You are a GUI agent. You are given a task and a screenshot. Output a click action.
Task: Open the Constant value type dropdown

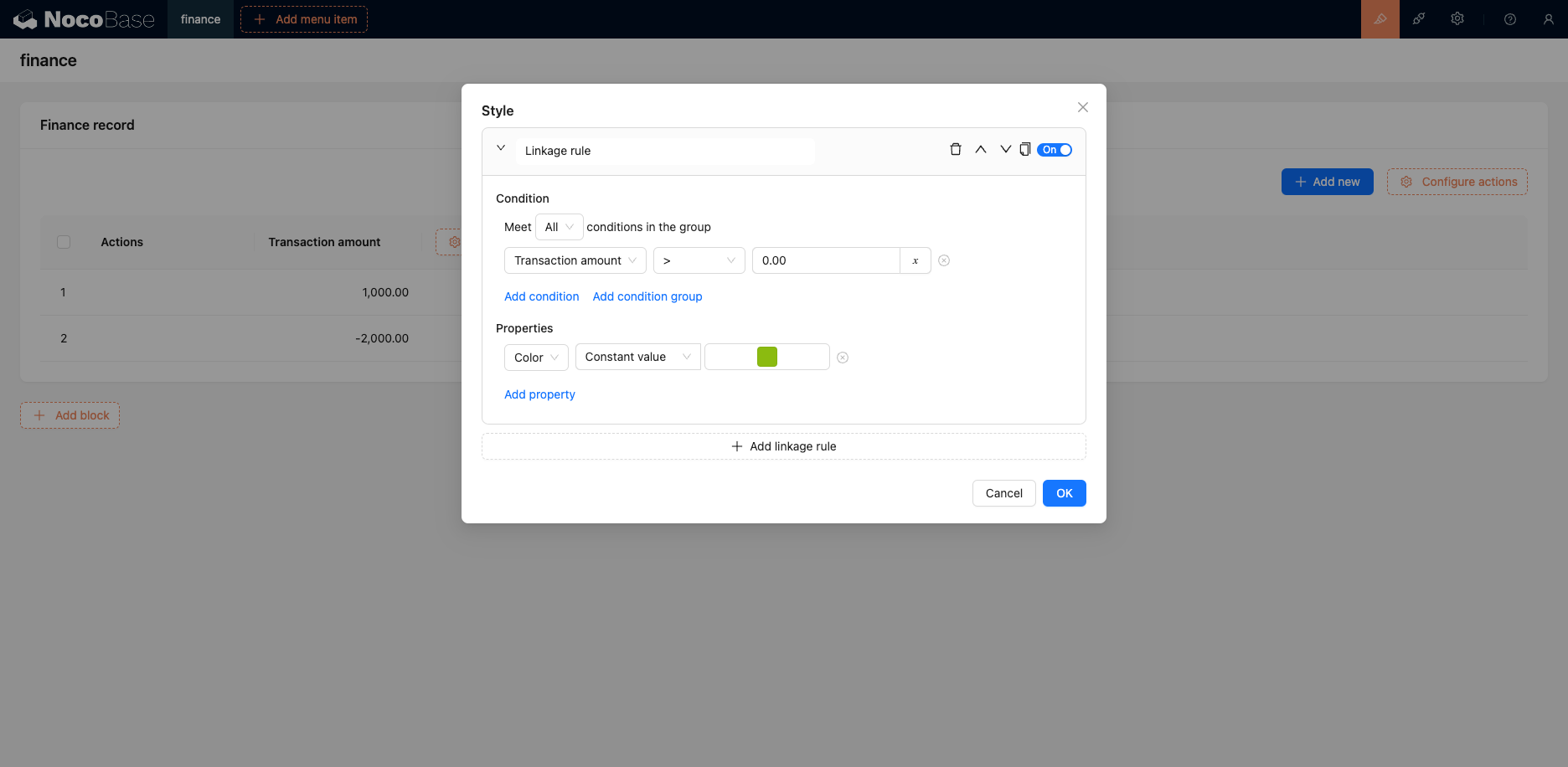tap(637, 357)
